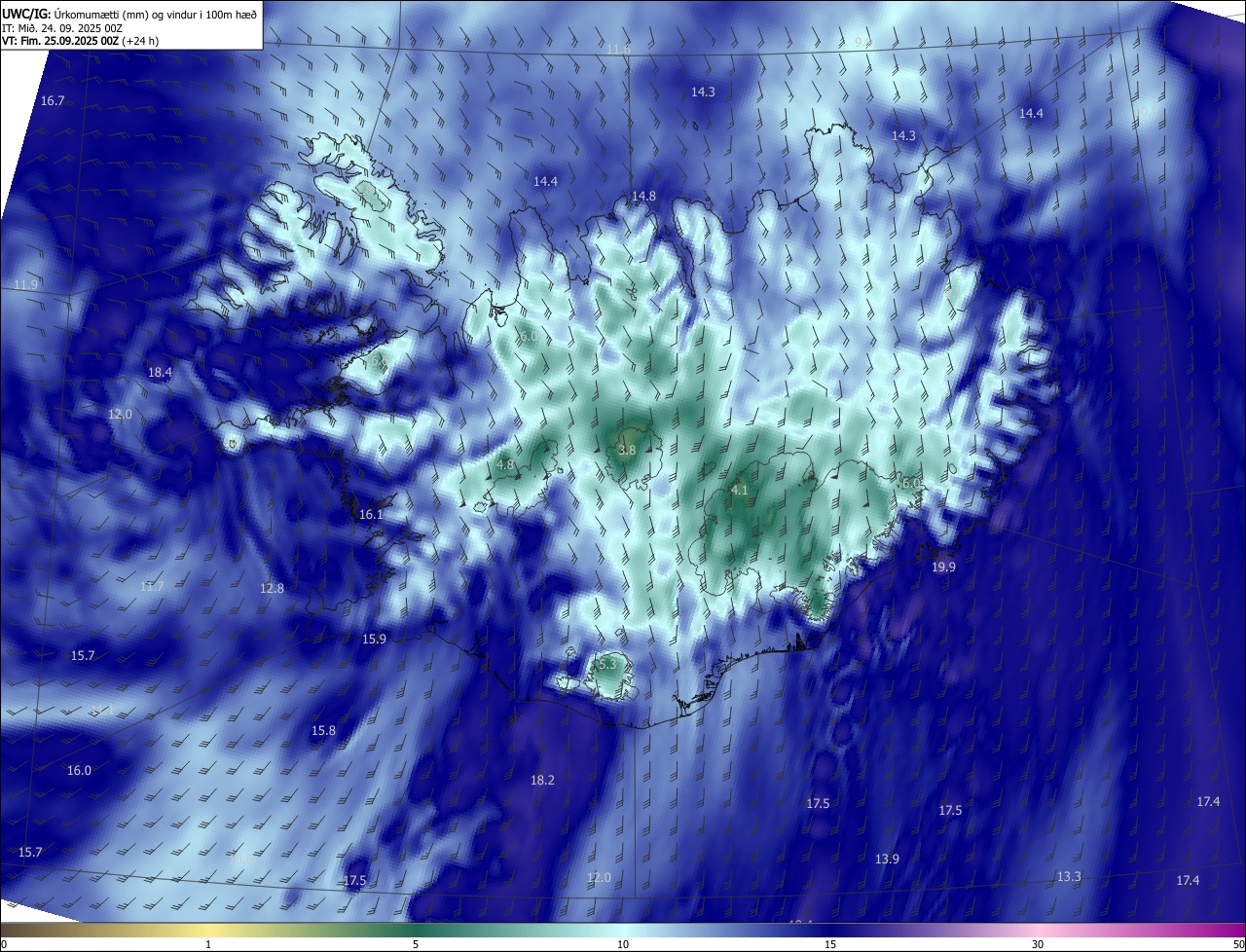
Task: Click the 1 tick on the color scale
Action: pyautogui.click(x=208, y=944)
